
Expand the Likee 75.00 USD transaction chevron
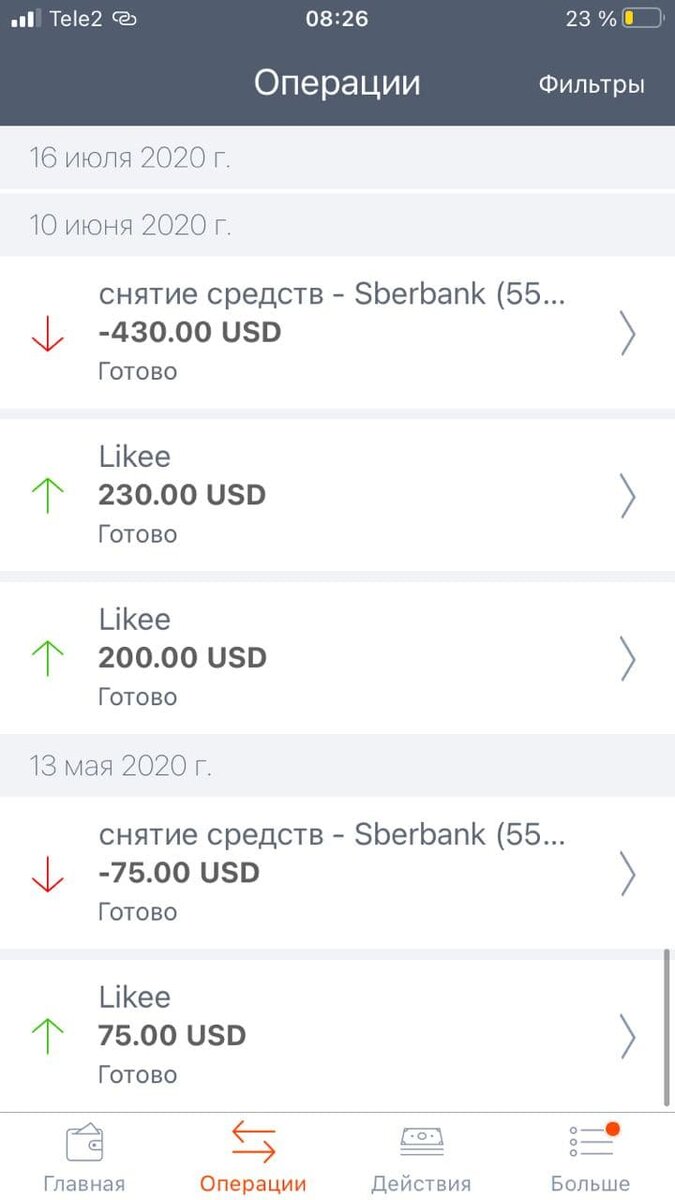628,1035
